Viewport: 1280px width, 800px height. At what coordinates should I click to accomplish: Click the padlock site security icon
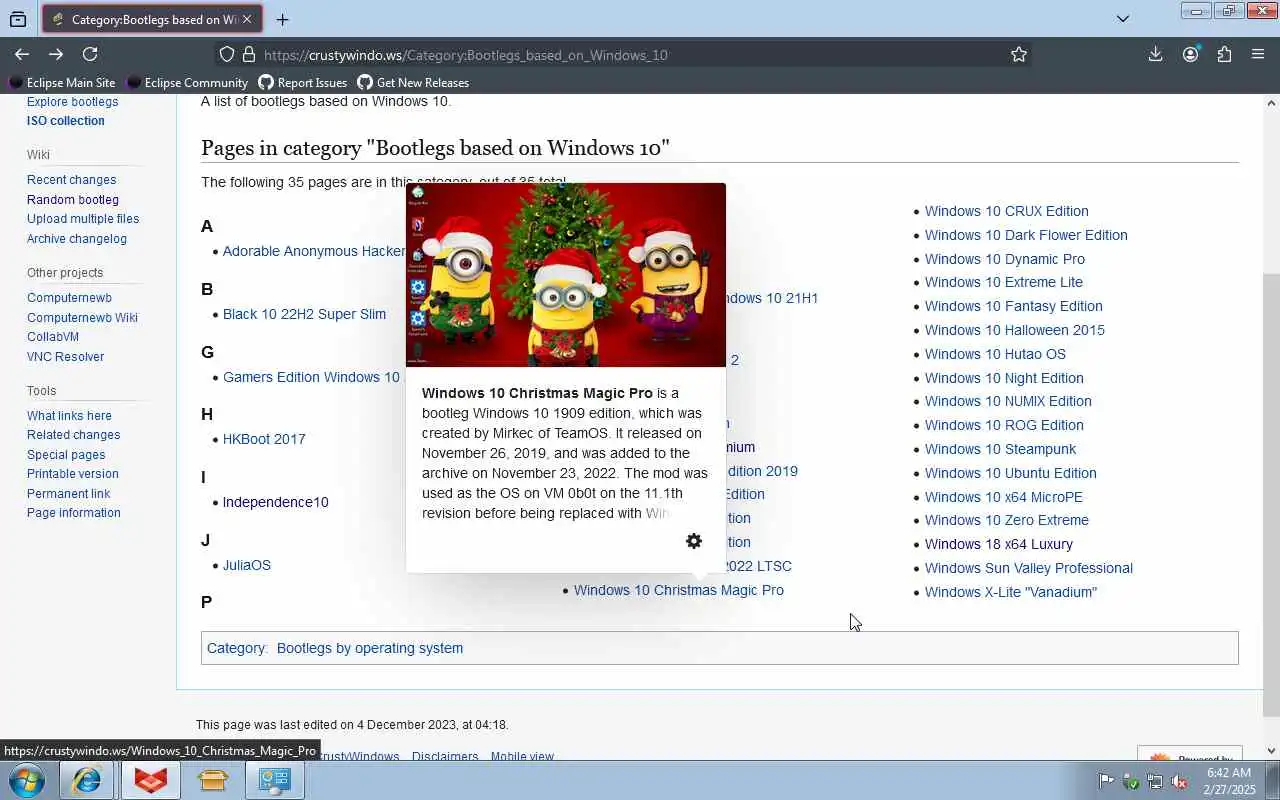pyautogui.click(x=247, y=55)
